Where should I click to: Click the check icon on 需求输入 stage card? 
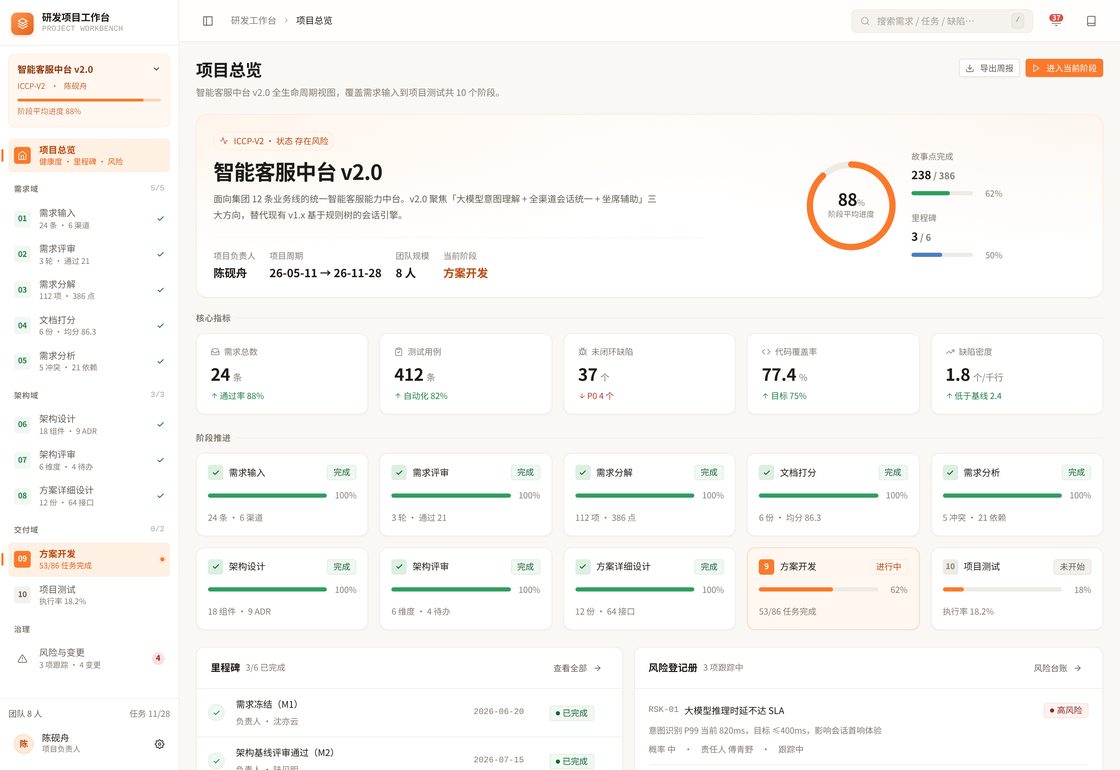point(215,472)
